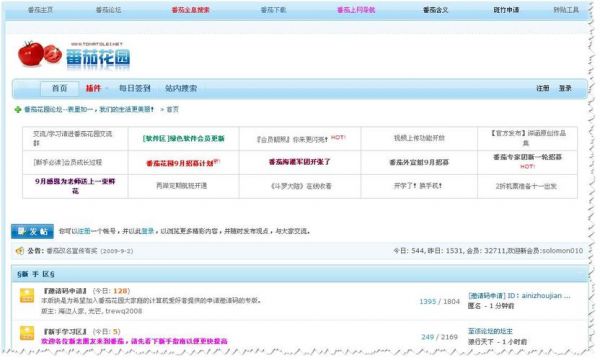
Task: Click the 今日: 544 statistics text
Action: (409, 251)
